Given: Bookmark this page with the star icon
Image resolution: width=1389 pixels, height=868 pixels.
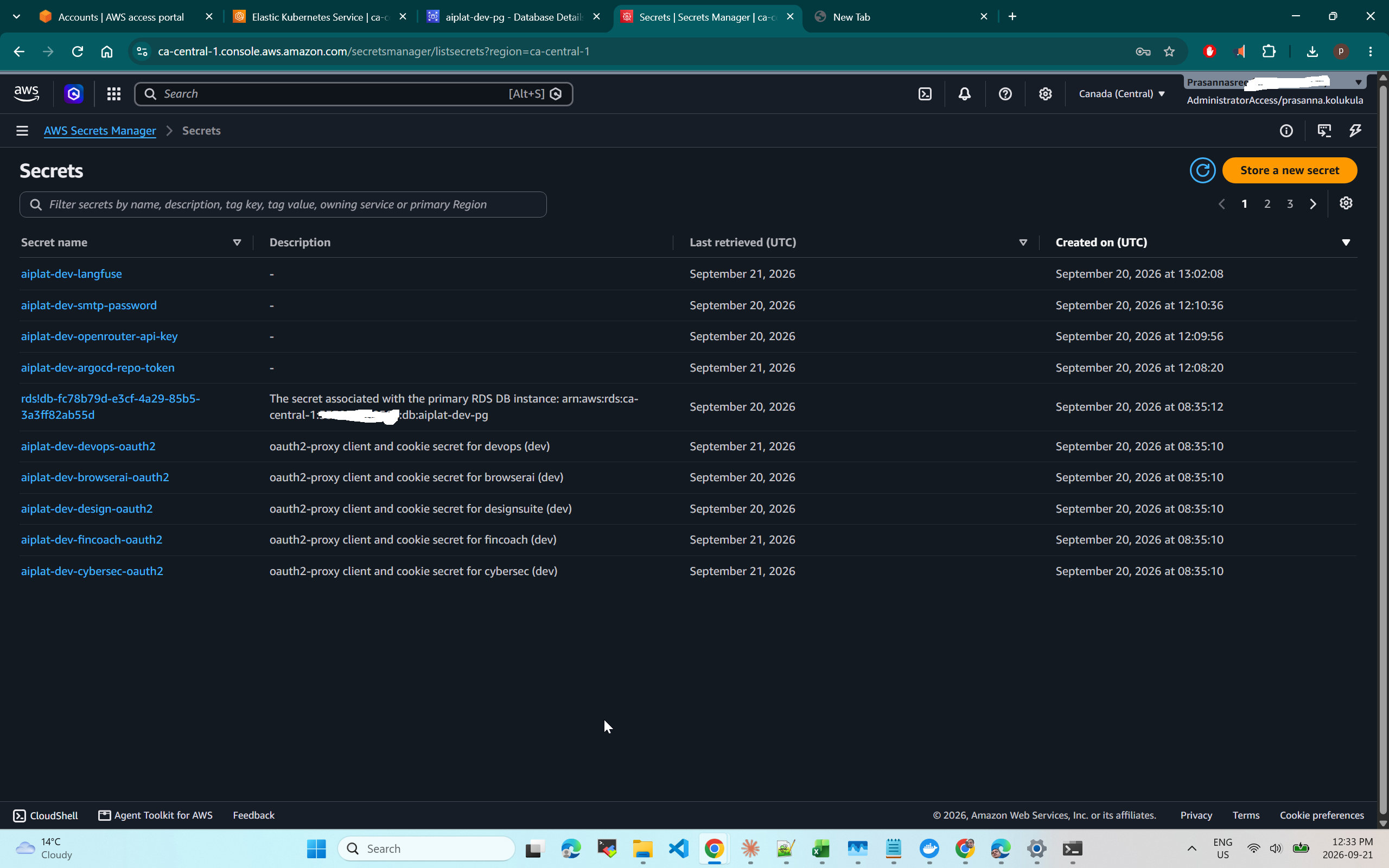Looking at the screenshot, I should tap(1169, 52).
